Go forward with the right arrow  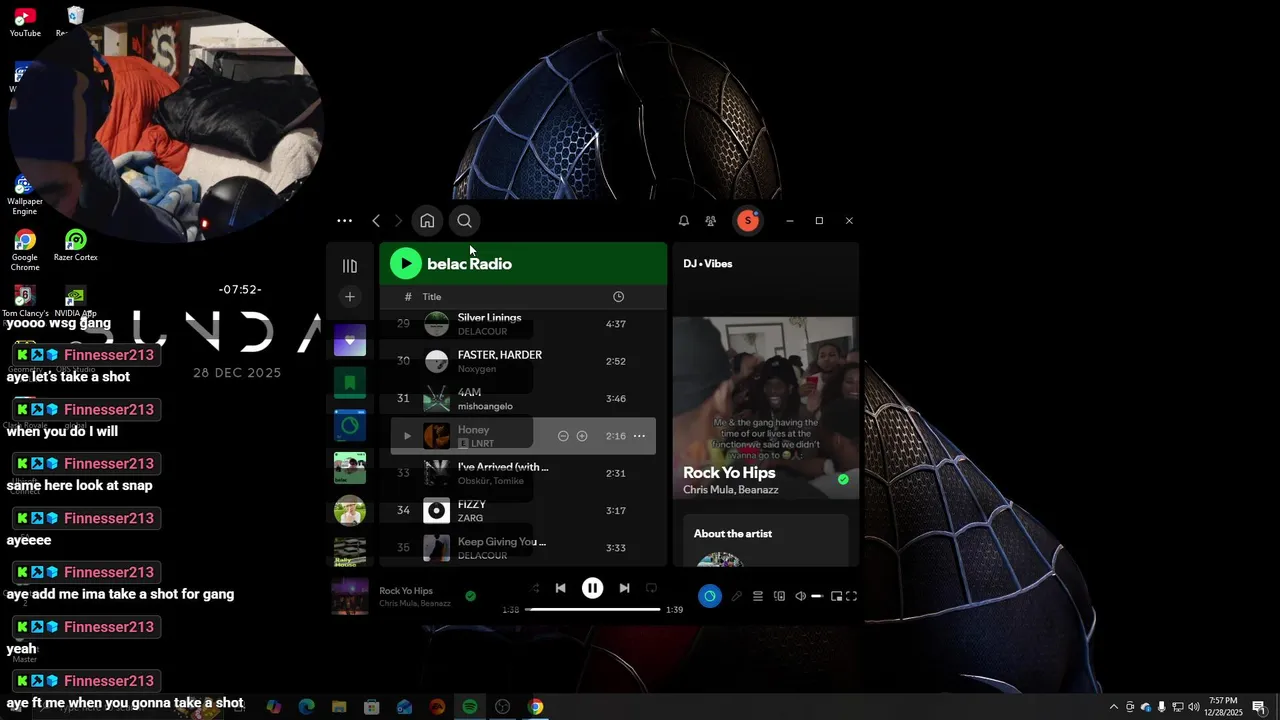pyautogui.click(x=398, y=221)
